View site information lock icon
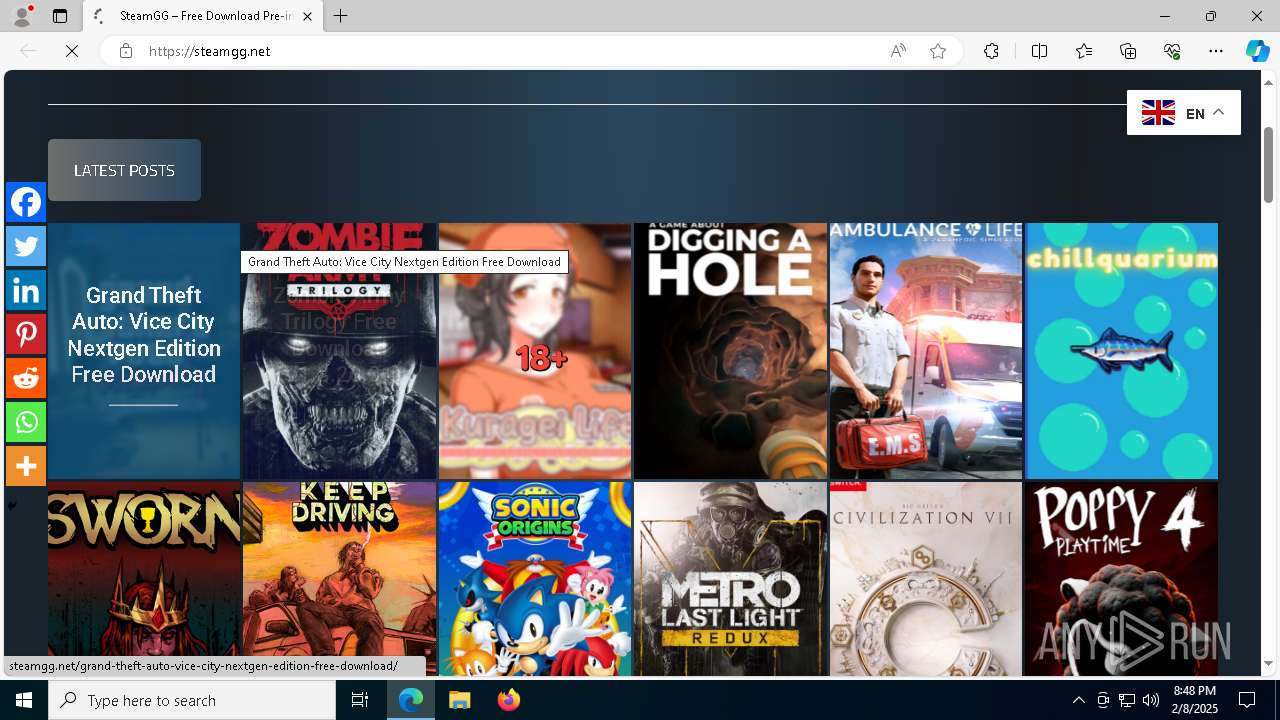1280x720 pixels. (126, 51)
